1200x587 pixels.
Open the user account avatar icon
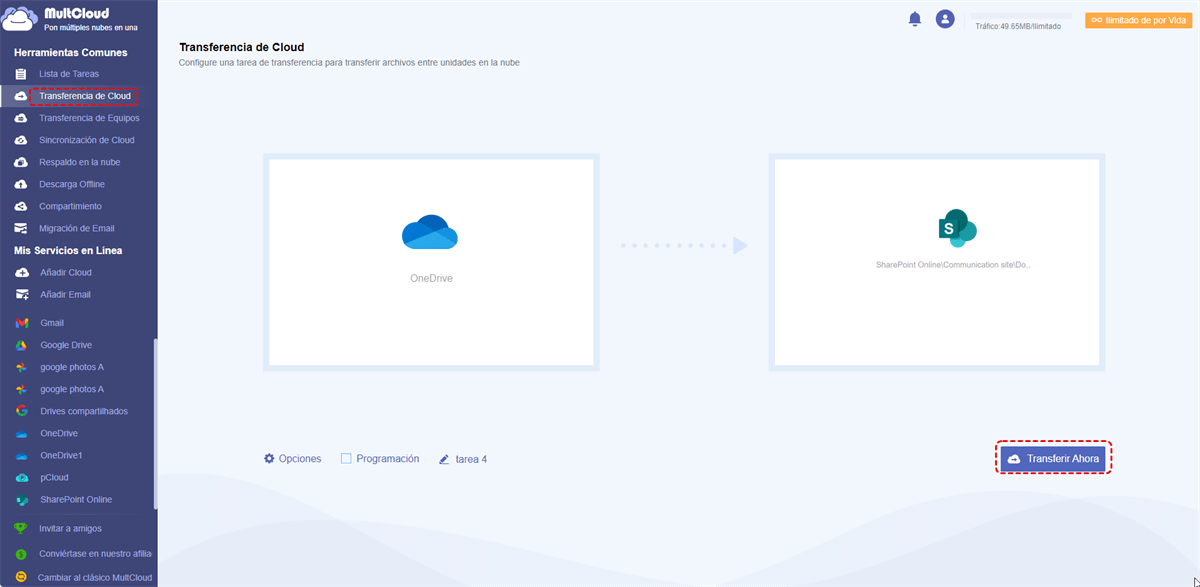[945, 19]
